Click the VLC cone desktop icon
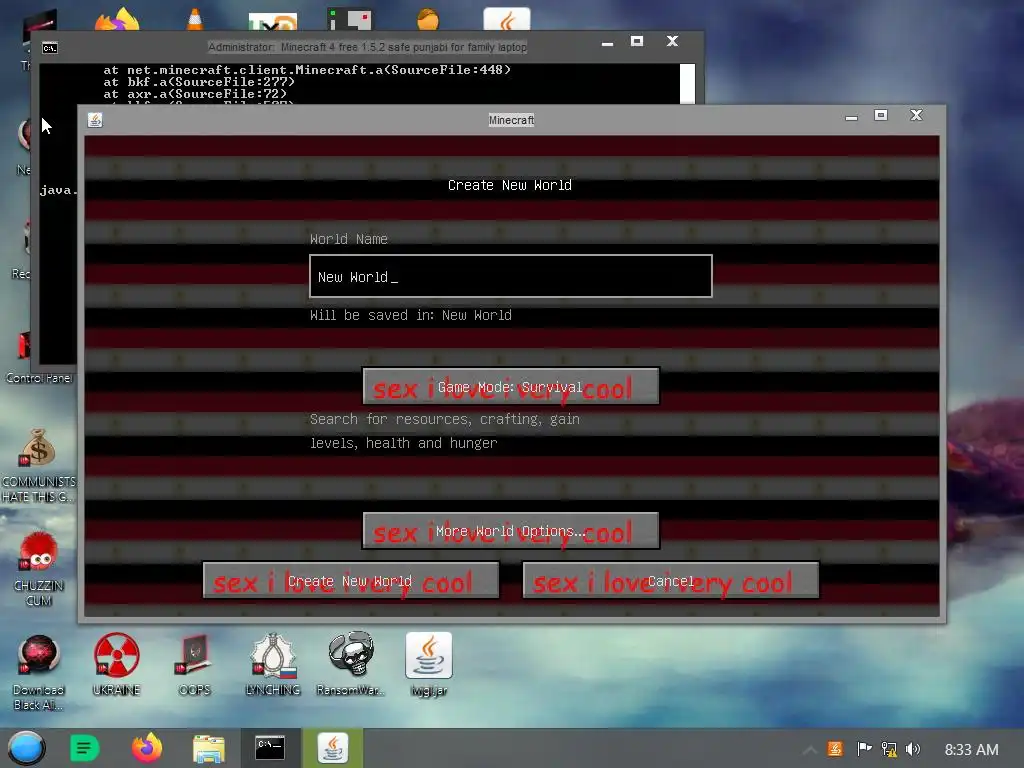 195,20
